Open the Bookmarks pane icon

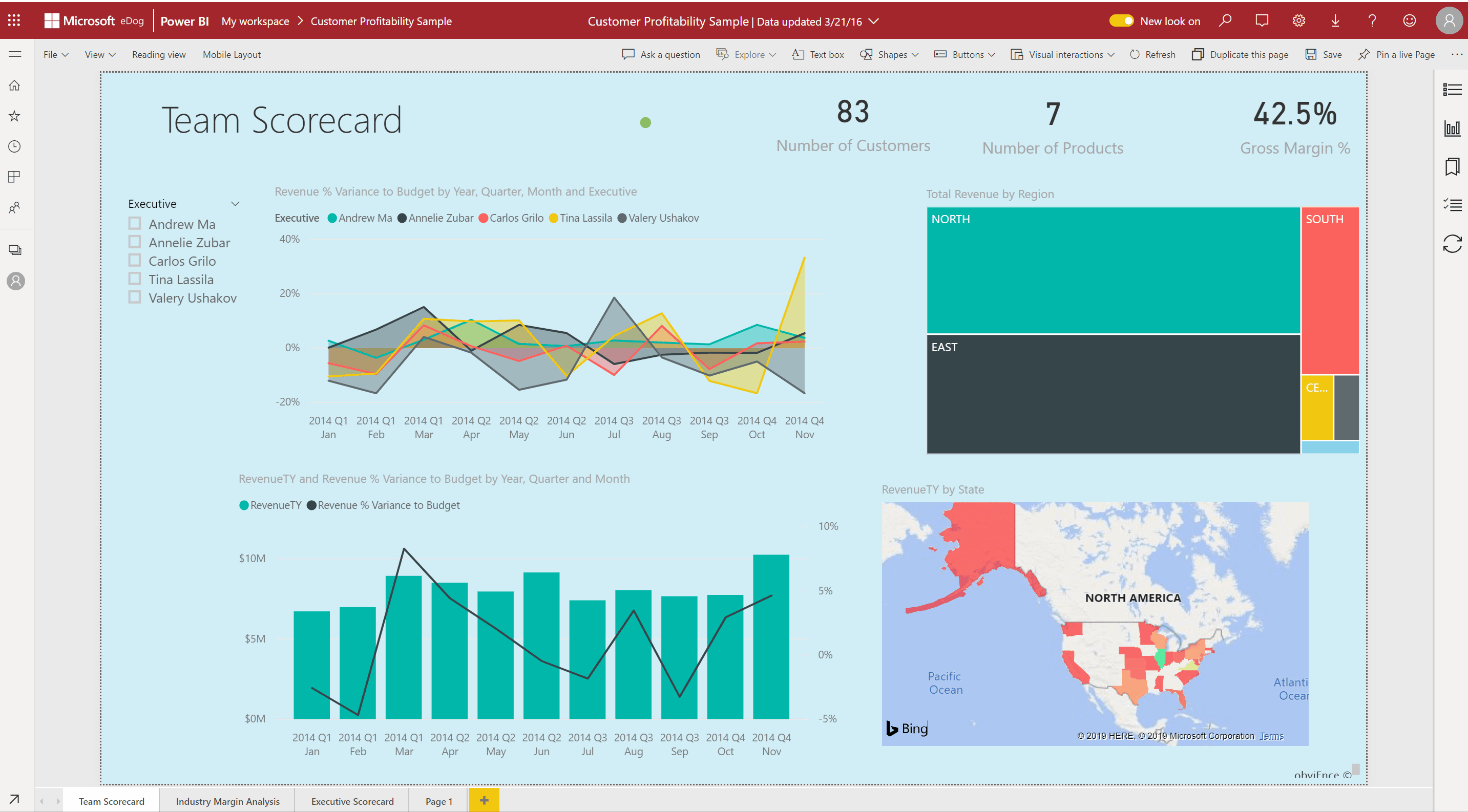coord(1452,167)
